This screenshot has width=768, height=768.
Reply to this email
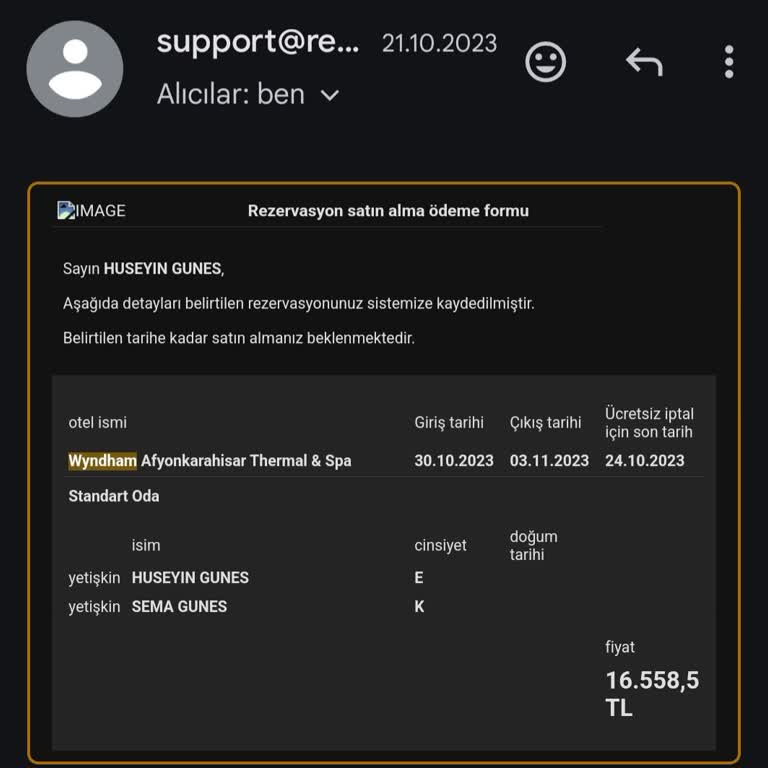[644, 62]
